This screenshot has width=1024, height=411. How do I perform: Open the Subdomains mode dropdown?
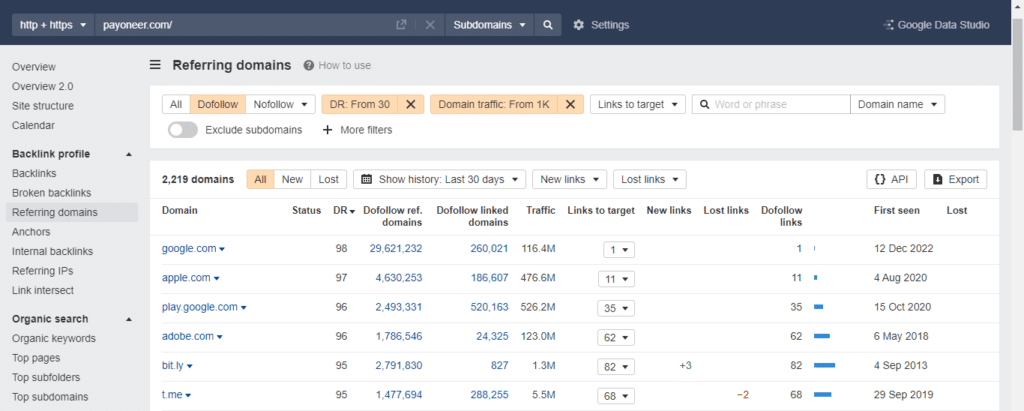pos(490,25)
